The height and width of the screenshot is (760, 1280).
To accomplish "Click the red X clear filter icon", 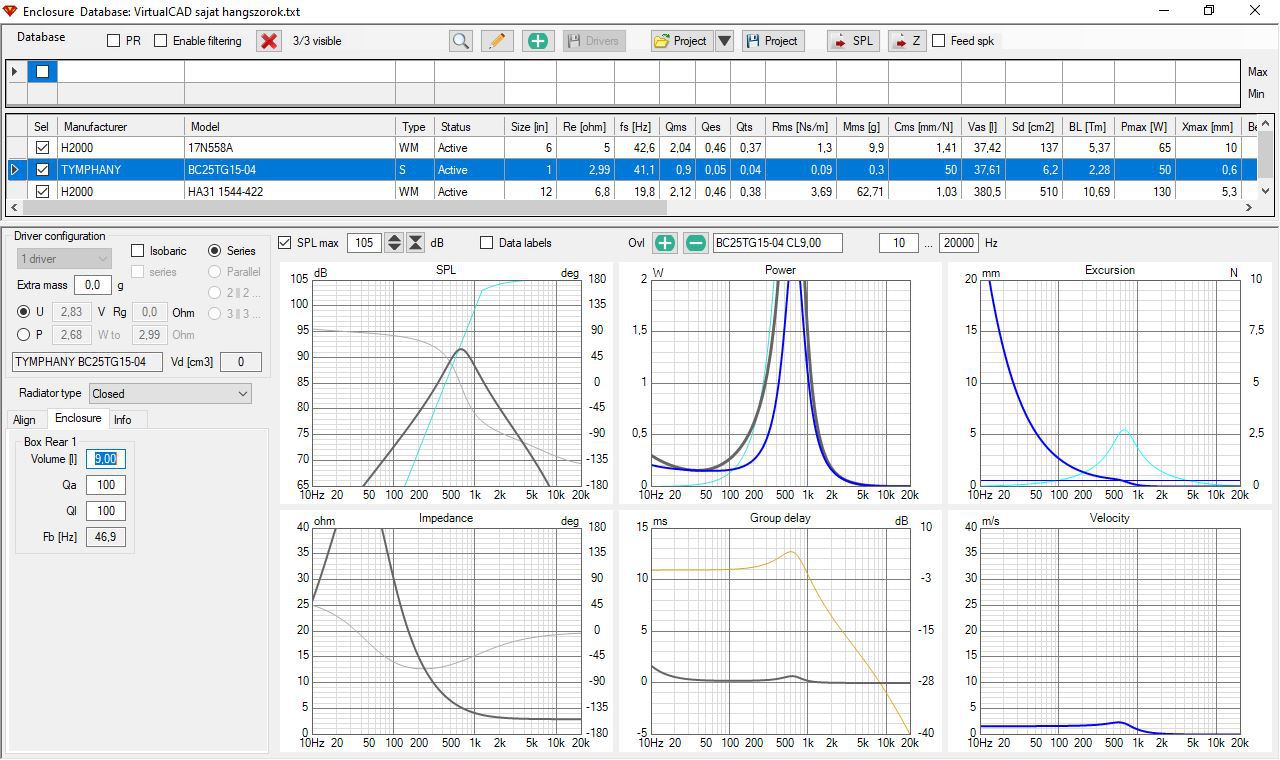I will coord(269,41).
